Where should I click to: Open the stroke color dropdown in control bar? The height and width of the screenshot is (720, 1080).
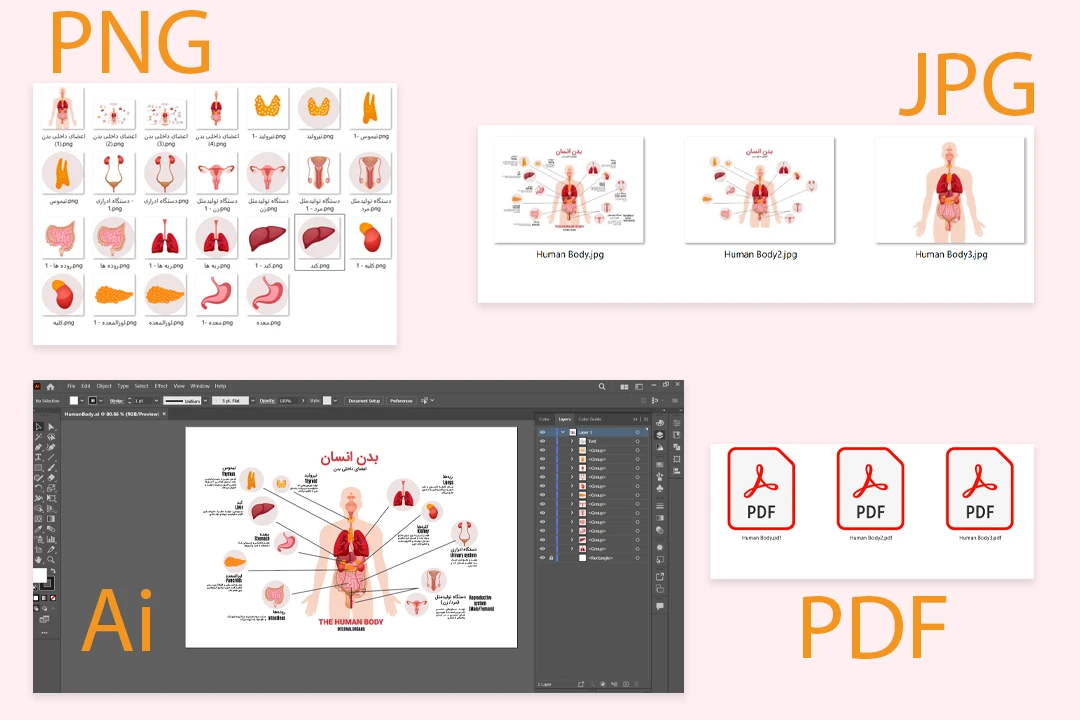click(x=101, y=400)
